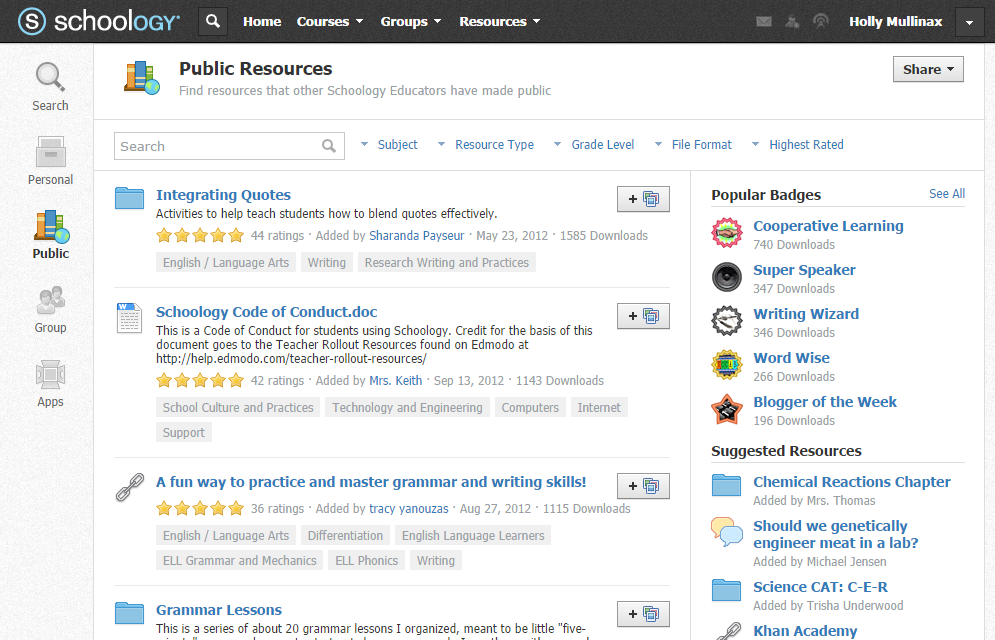Open the Integrating Quotes resource title
The image size is (995, 640).
point(223,195)
